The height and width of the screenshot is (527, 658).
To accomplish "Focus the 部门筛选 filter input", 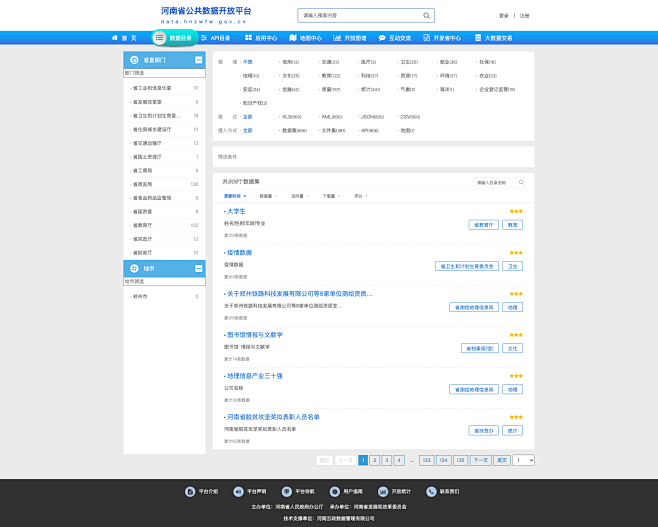I will pos(164,73).
